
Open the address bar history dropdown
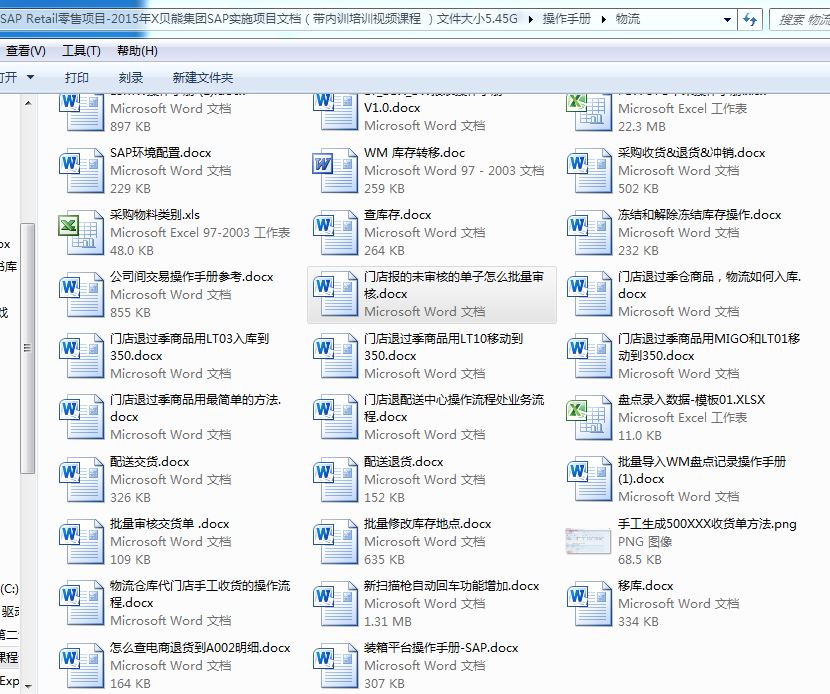727,20
